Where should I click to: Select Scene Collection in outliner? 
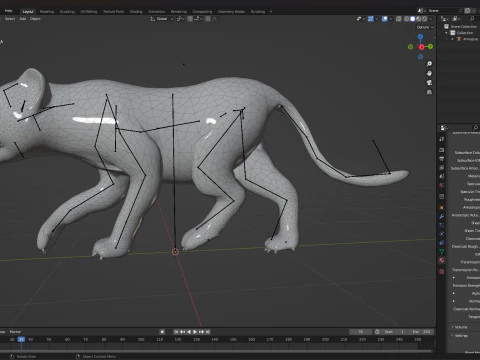[x=464, y=26]
